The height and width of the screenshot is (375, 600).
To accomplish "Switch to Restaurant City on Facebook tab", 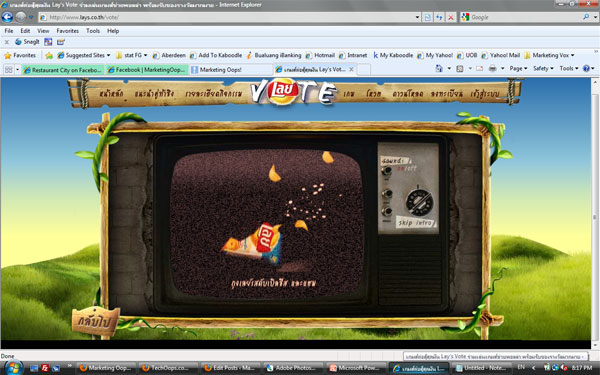I will click(63, 70).
